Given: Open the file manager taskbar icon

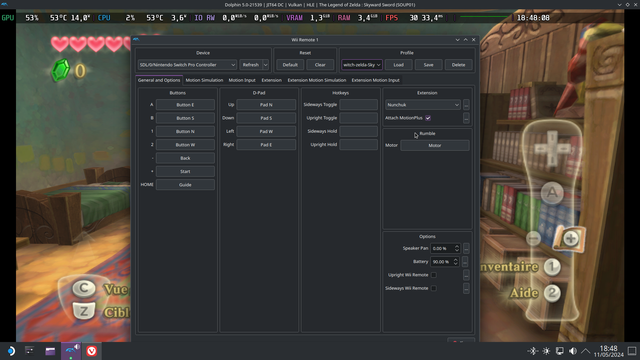Looking at the screenshot, I should point(50,351).
